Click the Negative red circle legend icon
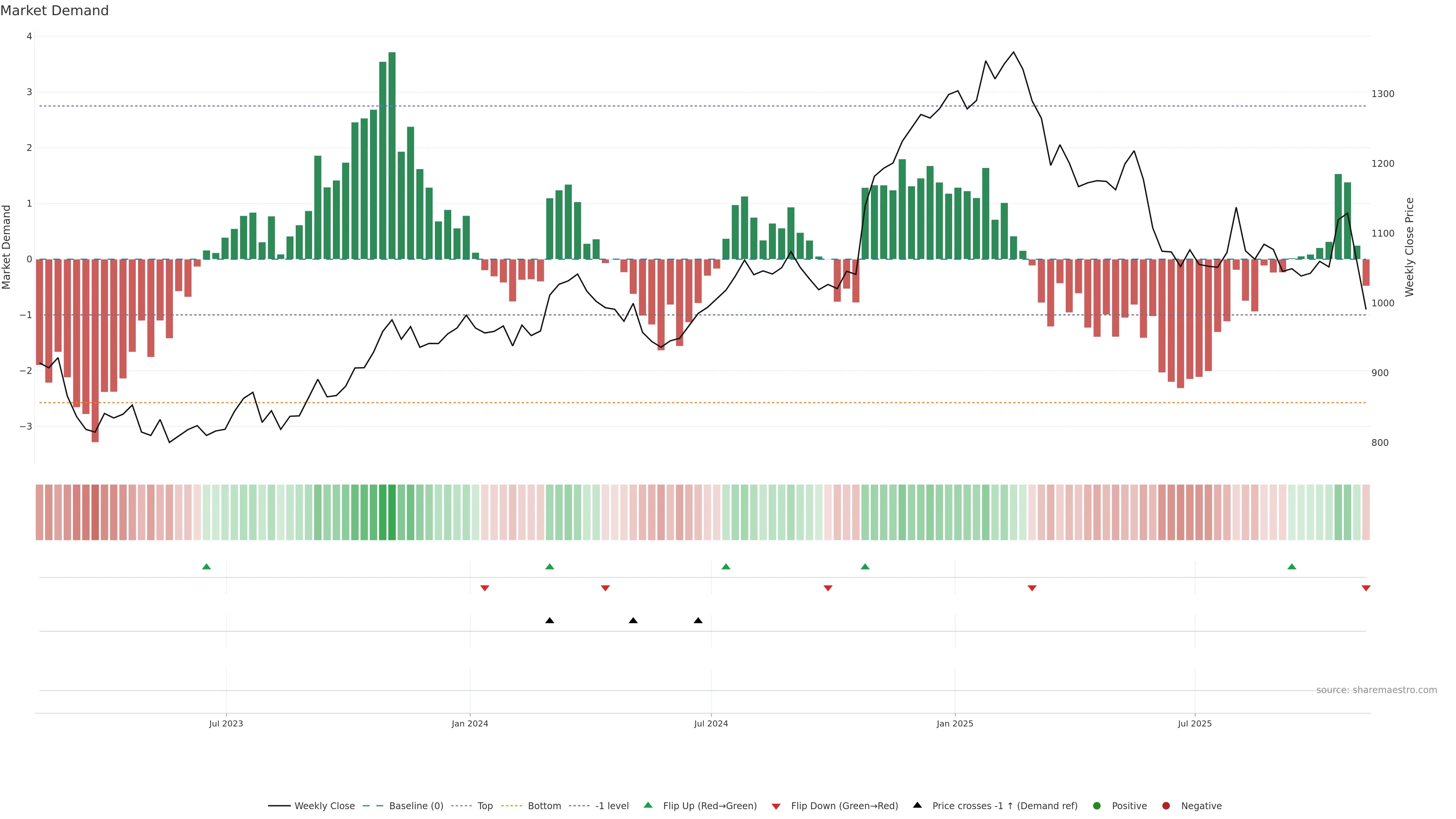This screenshot has width=1456, height=819. 1166,806
